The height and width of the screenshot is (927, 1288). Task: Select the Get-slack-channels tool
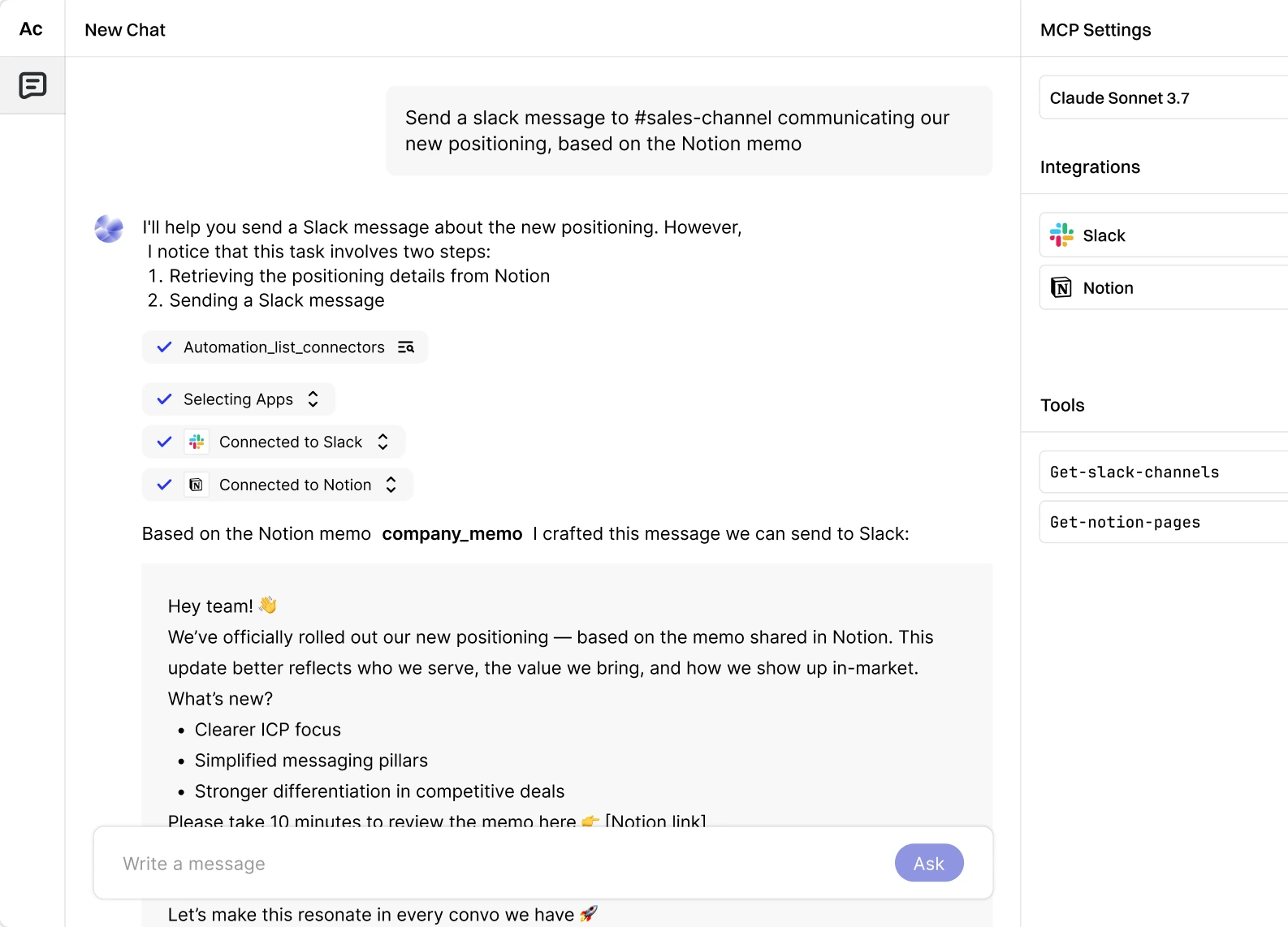(1164, 472)
